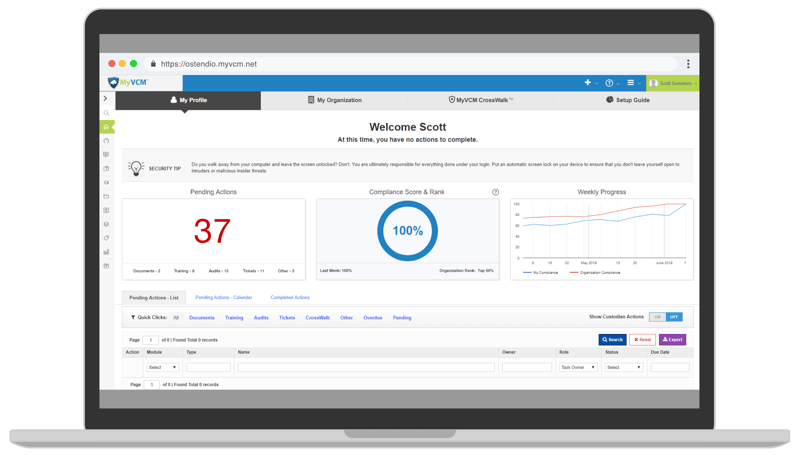Click the Type filter input field
800x455 pixels.
click(x=208, y=367)
